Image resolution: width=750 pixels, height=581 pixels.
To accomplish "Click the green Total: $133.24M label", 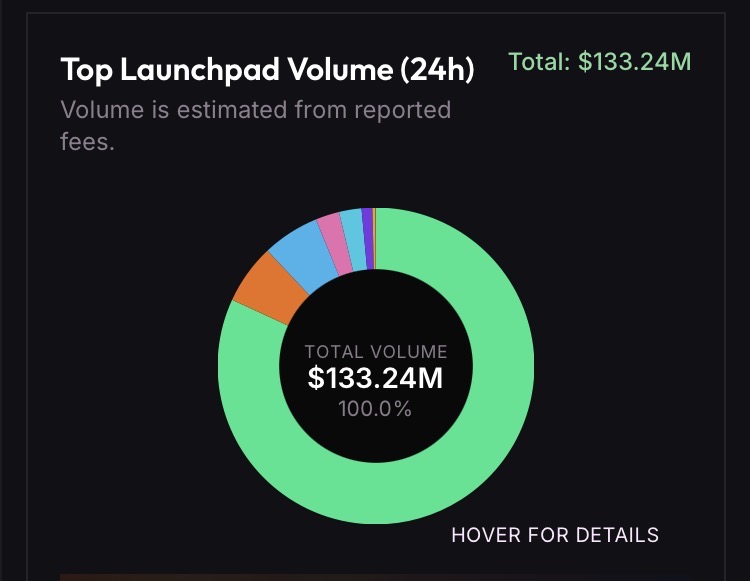I will pyautogui.click(x=600, y=62).
